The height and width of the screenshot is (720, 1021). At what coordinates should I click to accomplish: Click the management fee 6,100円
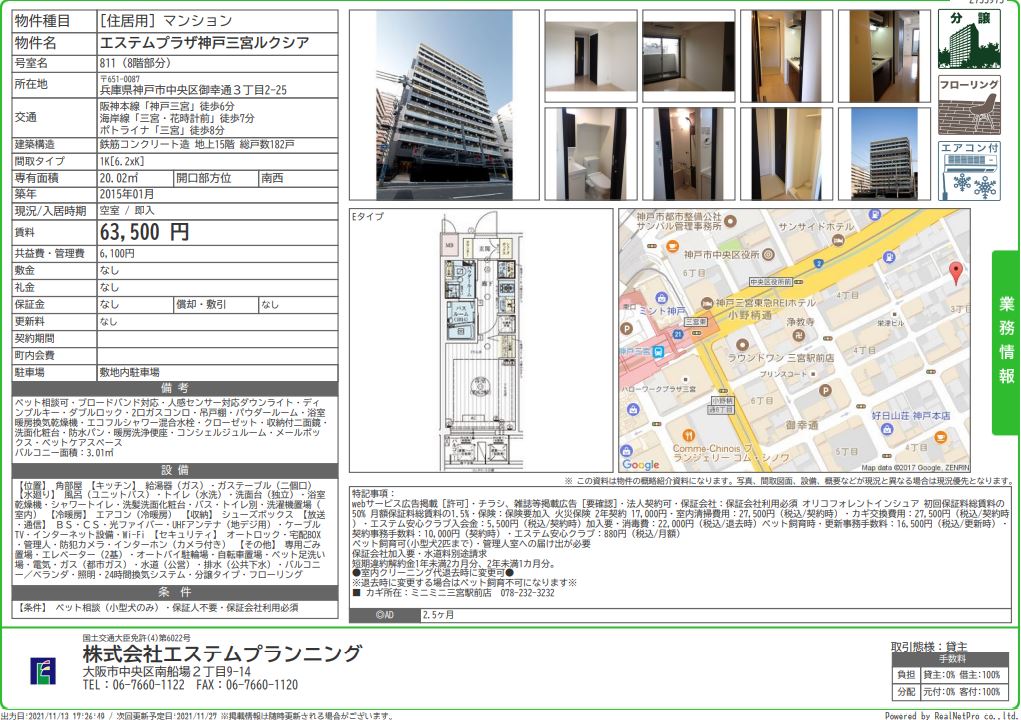click(x=117, y=253)
